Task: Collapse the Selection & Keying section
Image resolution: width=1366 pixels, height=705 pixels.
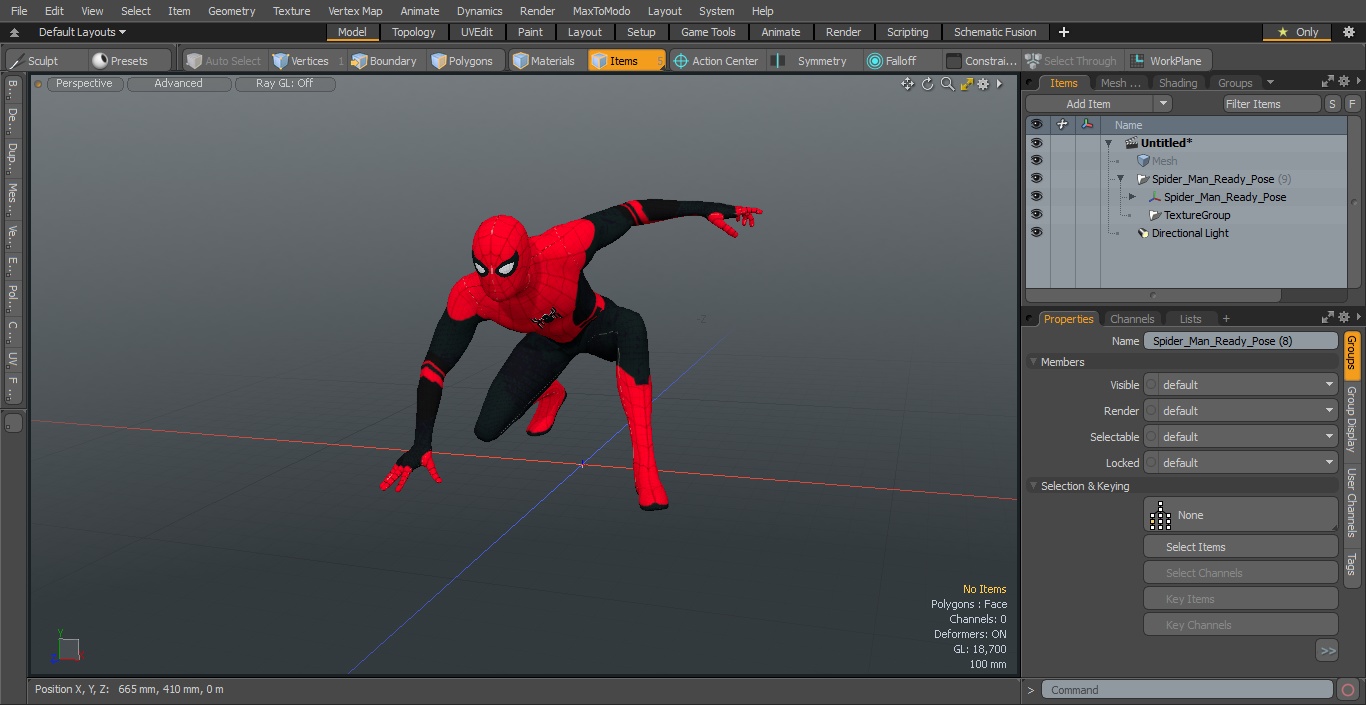Action: pyautogui.click(x=1033, y=486)
